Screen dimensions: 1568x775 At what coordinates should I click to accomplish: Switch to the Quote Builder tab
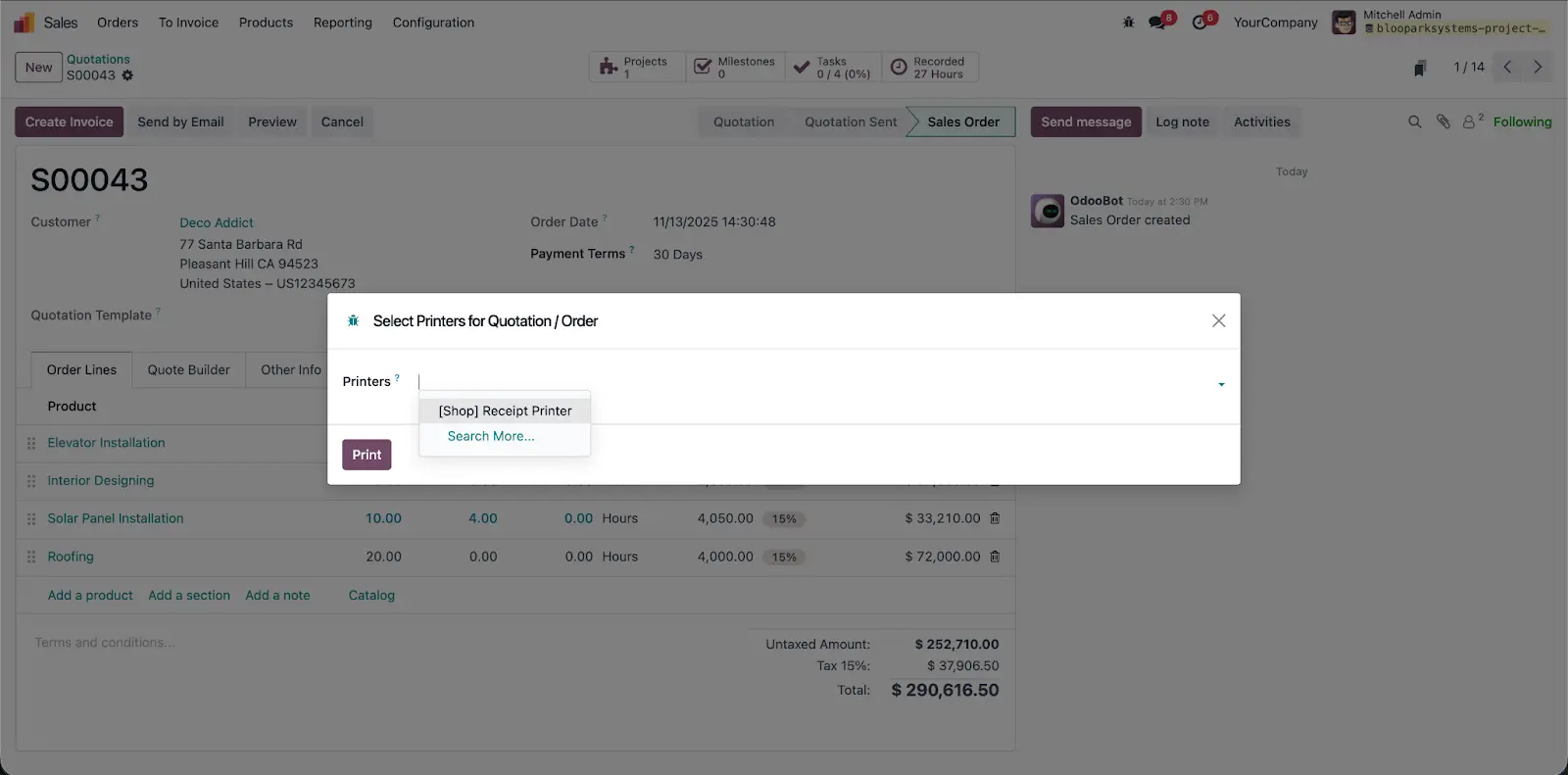click(x=189, y=369)
